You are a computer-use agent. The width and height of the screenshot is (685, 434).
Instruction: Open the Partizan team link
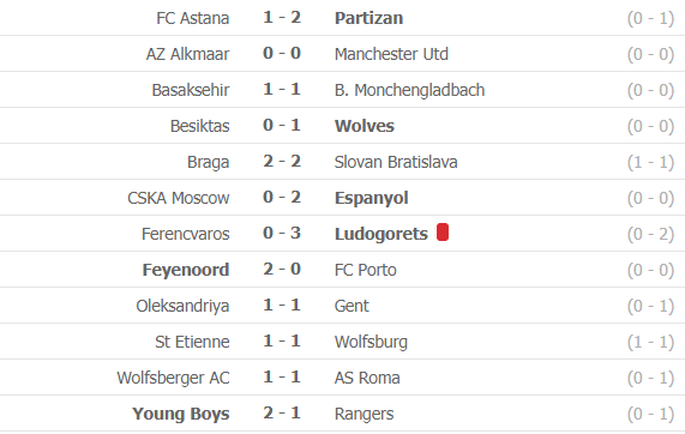(369, 18)
